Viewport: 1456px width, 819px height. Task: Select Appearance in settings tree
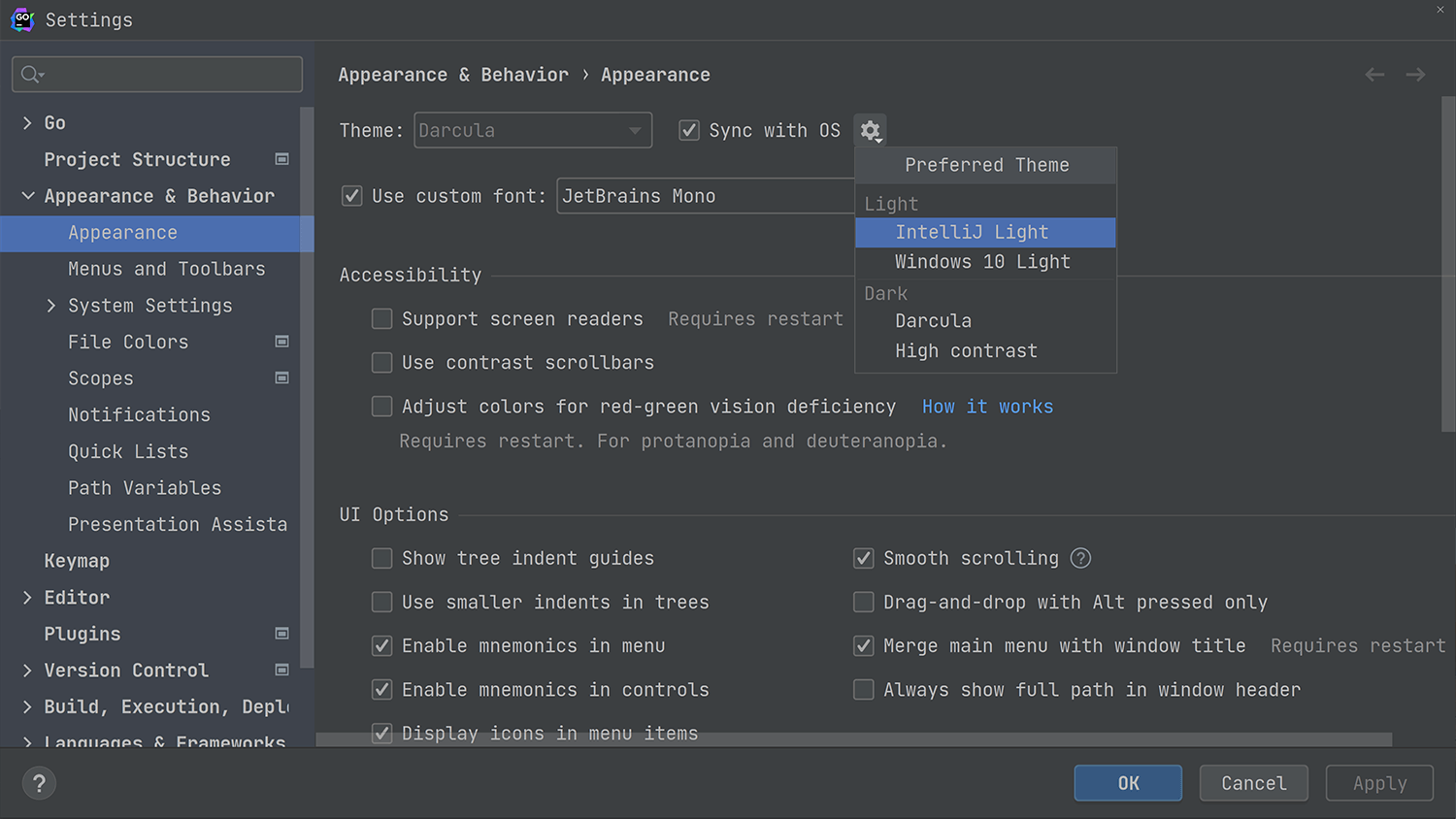157,233
